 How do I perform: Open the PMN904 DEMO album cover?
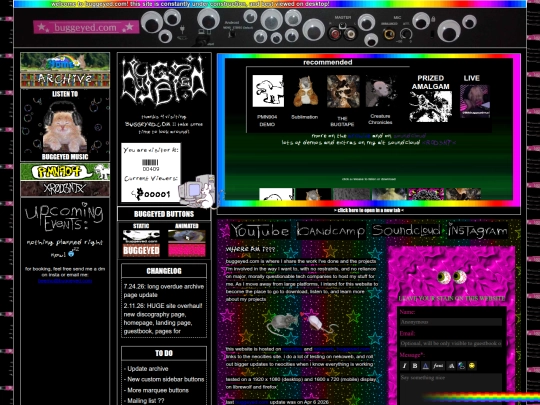(268, 91)
